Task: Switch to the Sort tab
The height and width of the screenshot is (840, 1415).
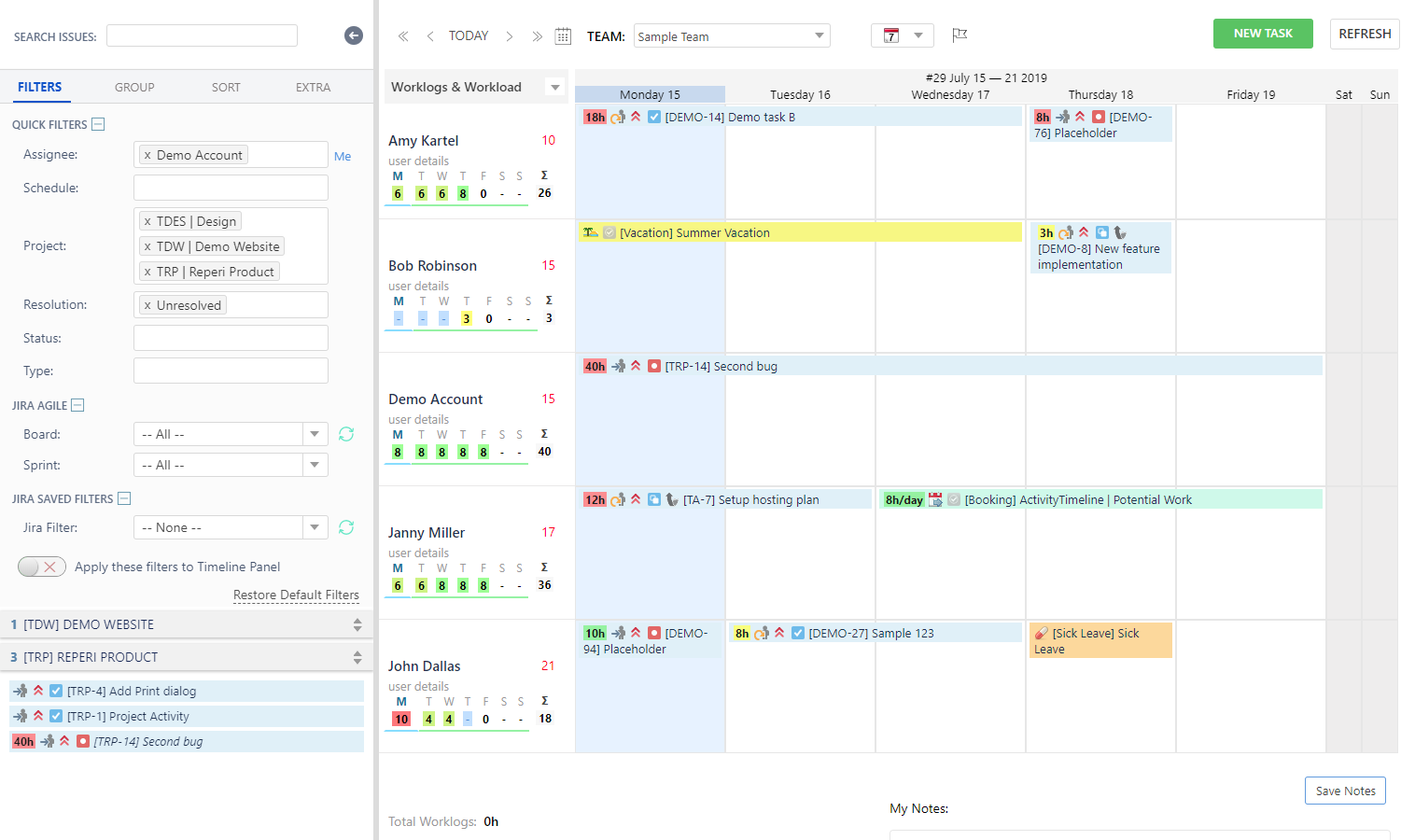Action: tap(226, 87)
